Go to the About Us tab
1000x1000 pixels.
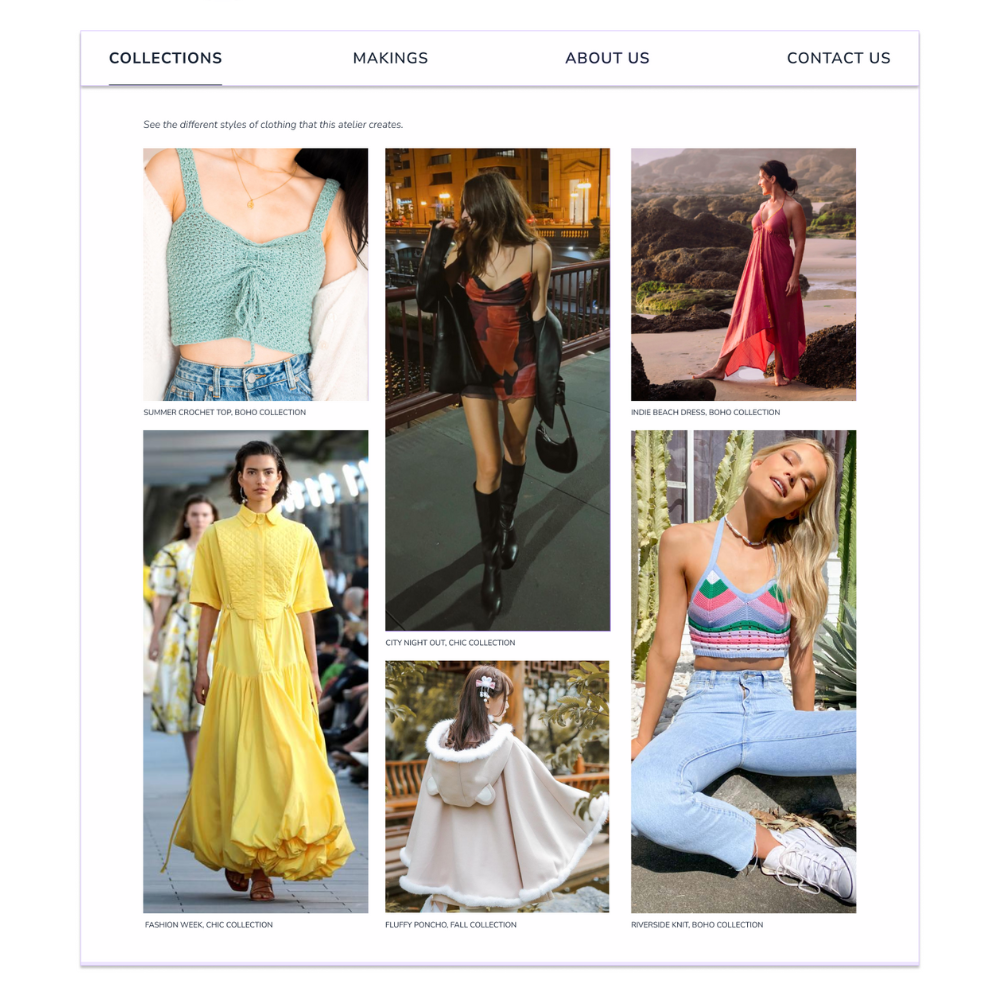[607, 58]
